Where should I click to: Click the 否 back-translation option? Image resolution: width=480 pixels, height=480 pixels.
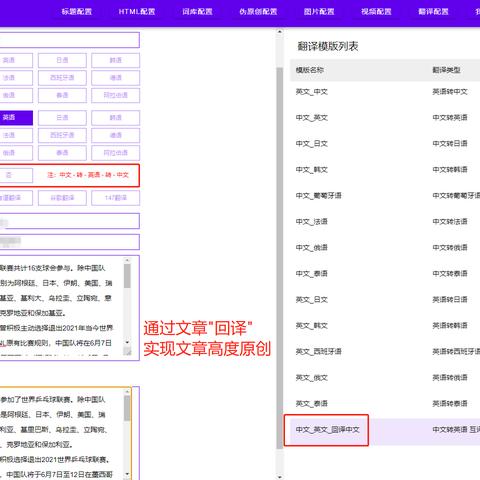[x=16, y=175]
